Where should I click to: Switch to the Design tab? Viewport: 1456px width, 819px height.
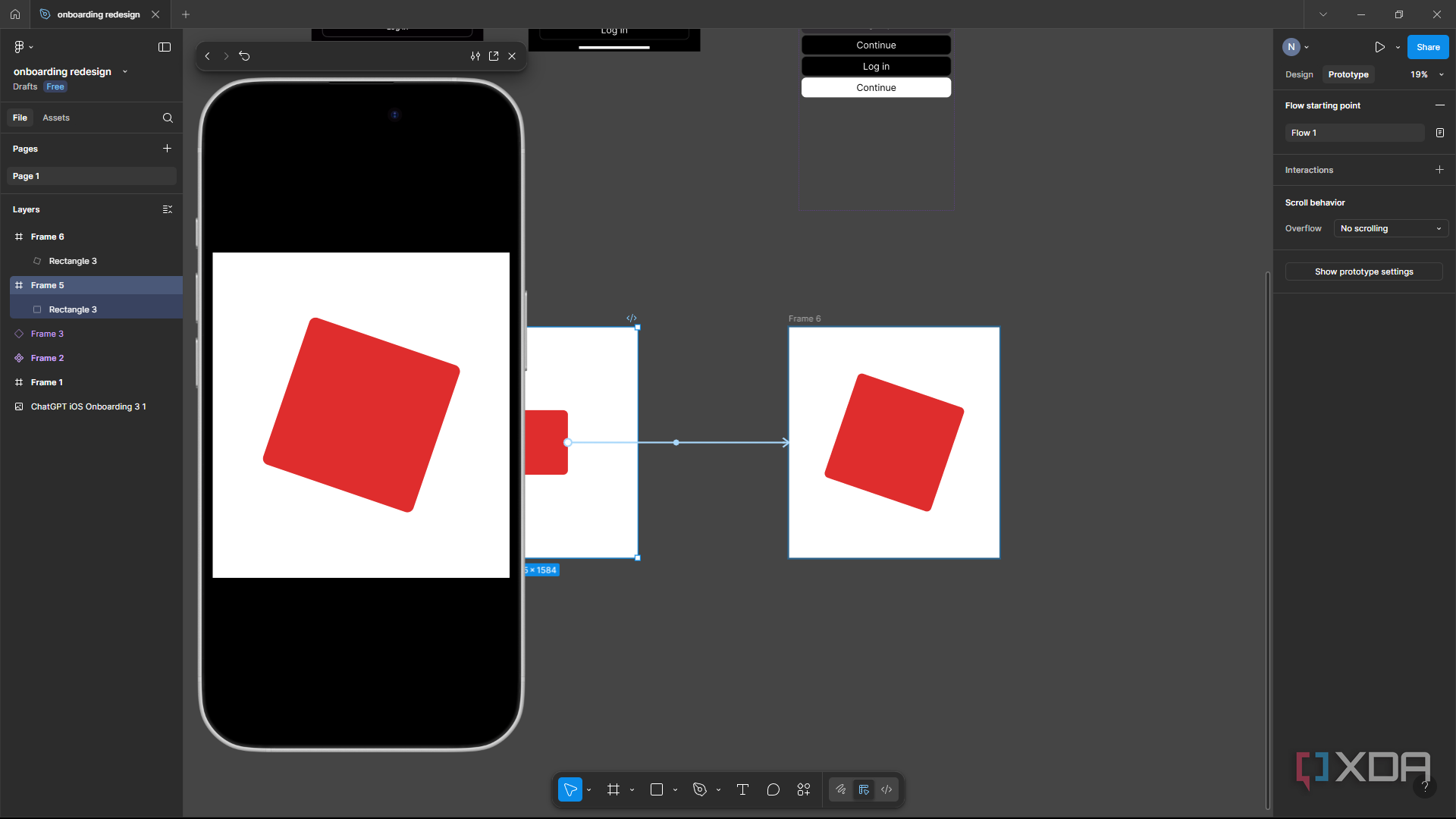coord(1299,74)
